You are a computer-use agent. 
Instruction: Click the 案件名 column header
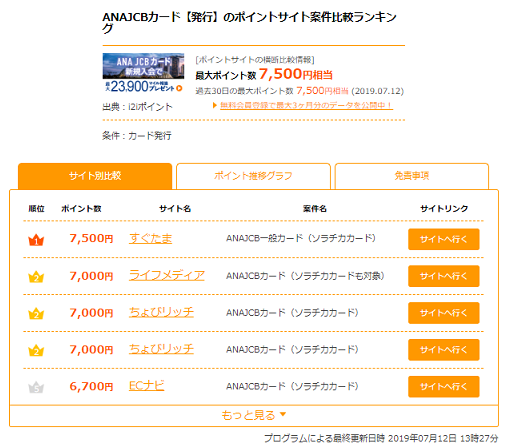(x=315, y=209)
